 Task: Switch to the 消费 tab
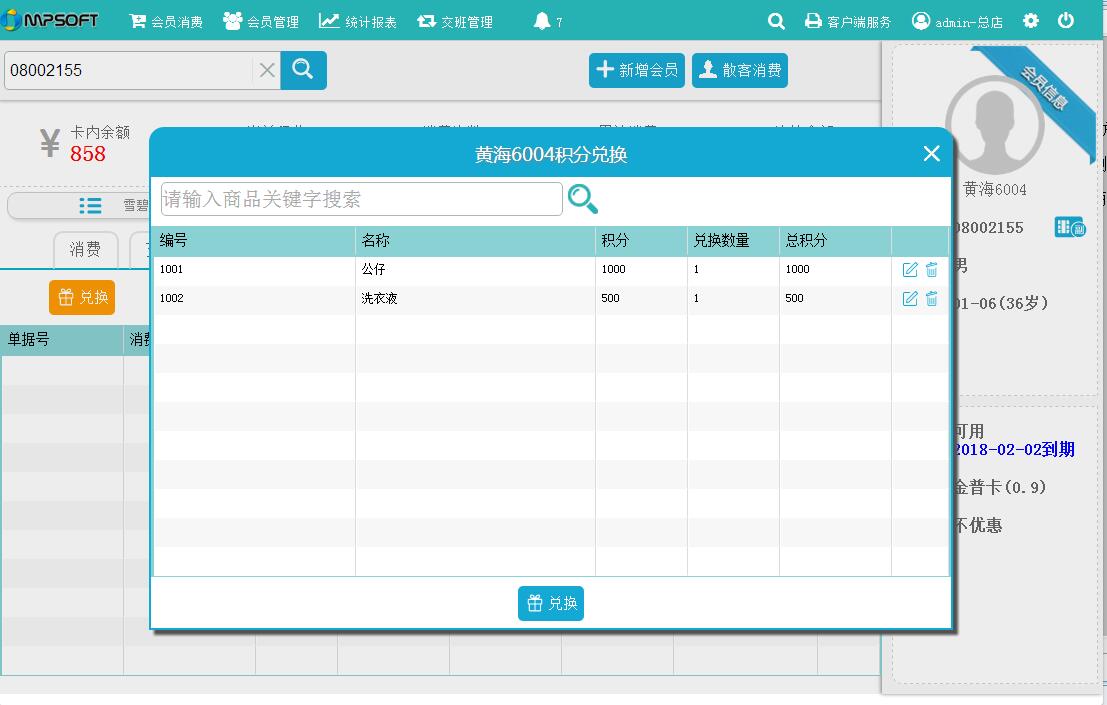click(x=85, y=250)
